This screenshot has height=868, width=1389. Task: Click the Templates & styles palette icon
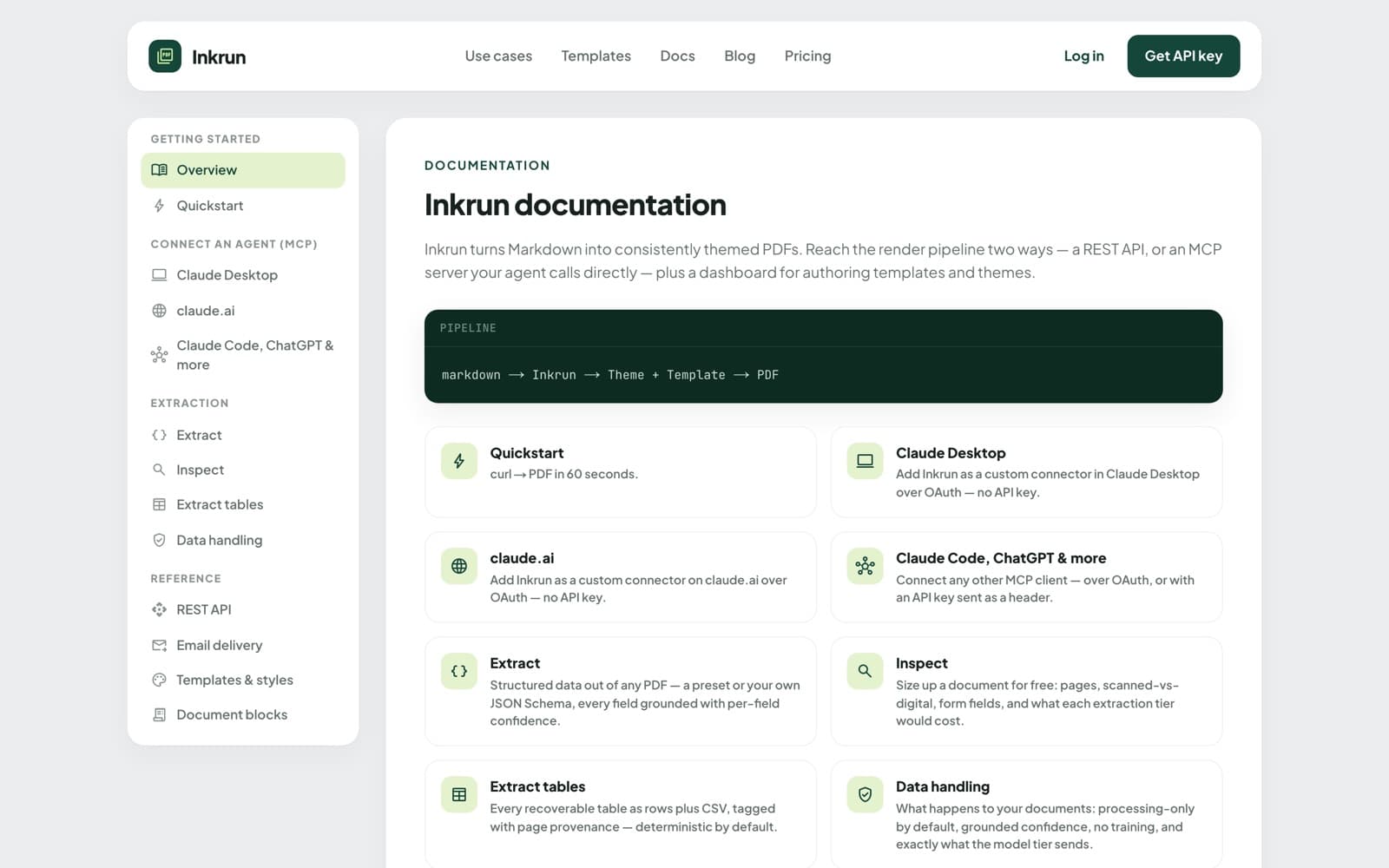(x=159, y=680)
